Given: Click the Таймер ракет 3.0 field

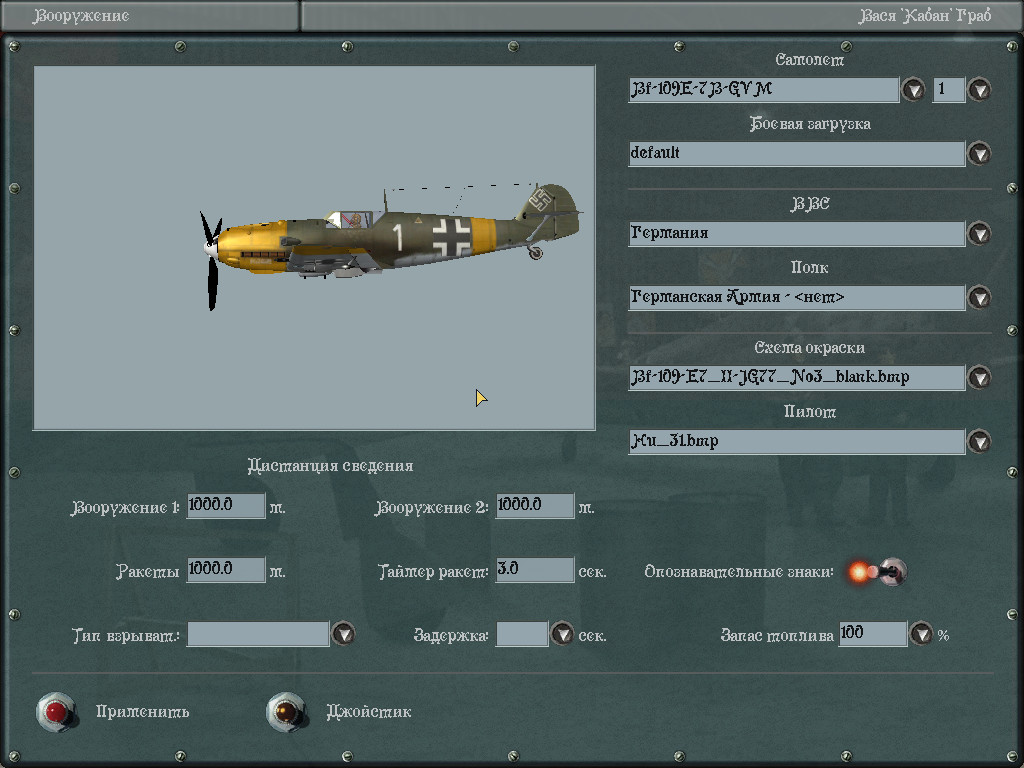Looking at the screenshot, I should pos(535,569).
